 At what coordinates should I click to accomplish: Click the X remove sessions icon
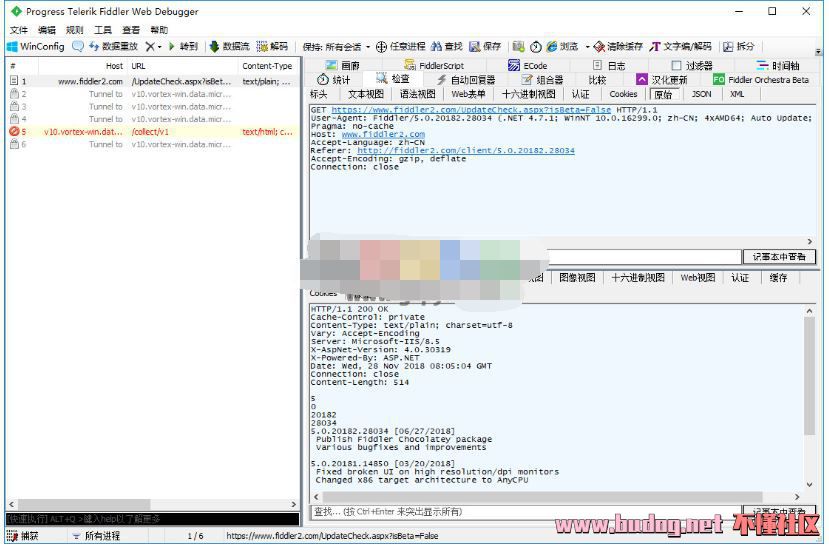(x=150, y=47)
